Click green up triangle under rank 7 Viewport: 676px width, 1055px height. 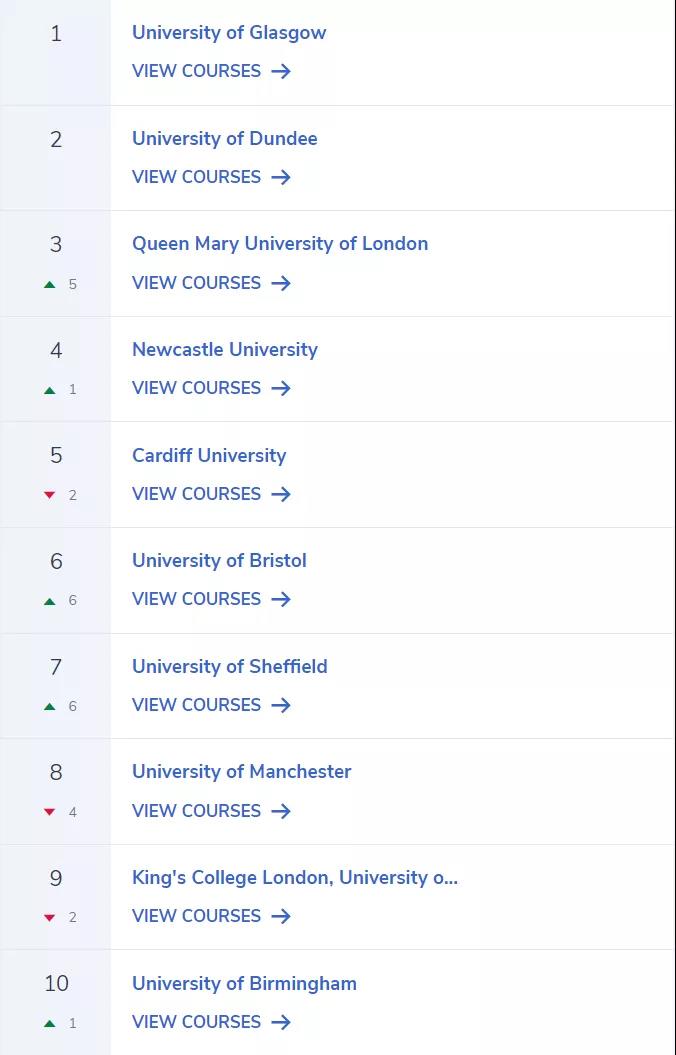(49, 706)
